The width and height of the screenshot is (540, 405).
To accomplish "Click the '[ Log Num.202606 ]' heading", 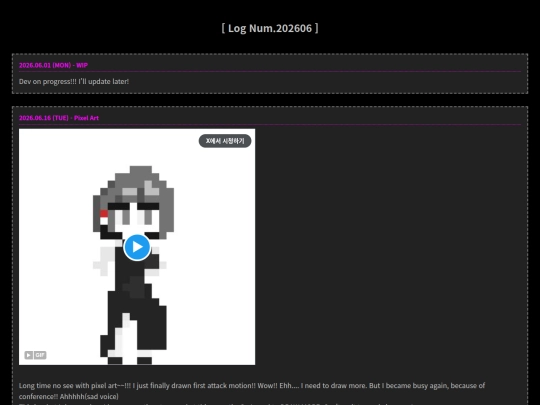I will pyautogui.click(x=270, y=28).
